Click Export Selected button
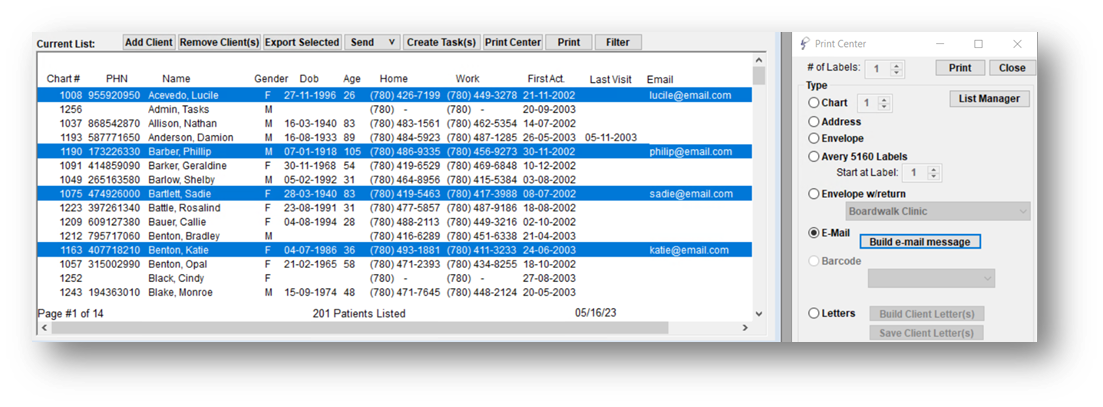This screenshot has height=407, width=1103. click(302, 42)
